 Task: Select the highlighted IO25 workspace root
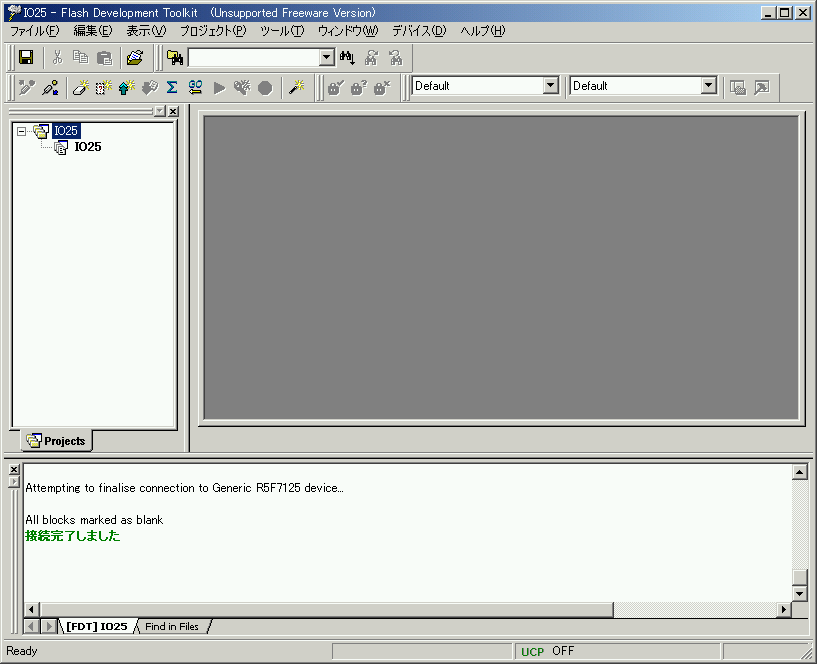(66, 131)
